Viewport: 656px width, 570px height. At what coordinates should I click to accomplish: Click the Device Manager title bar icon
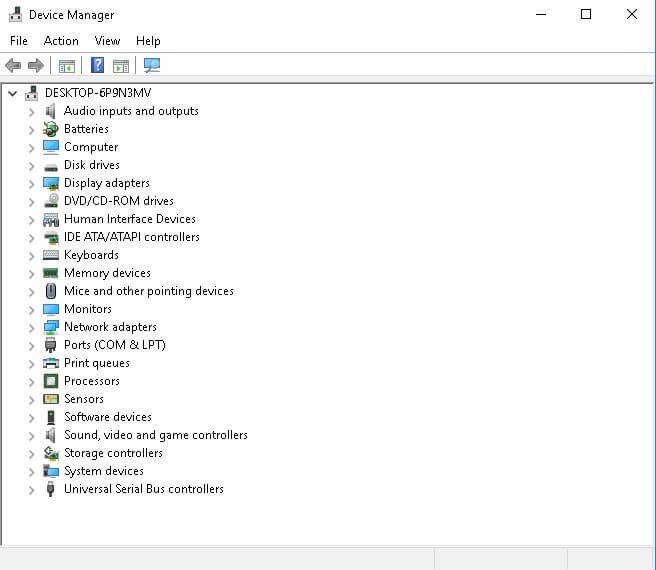click(x=15, y=15)
